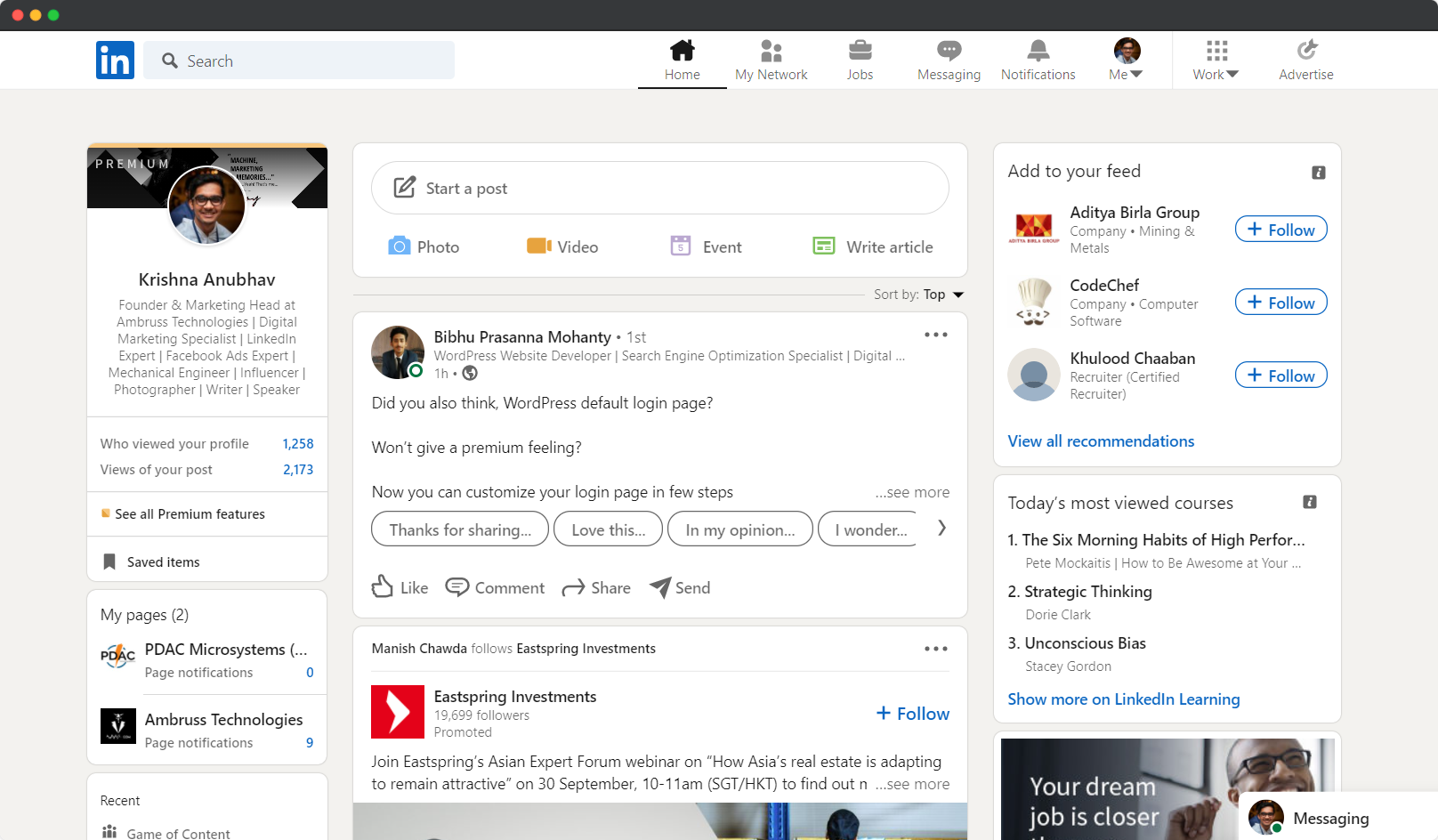Click the Photo camera icon
This screenshot has height=840, width=1438.
click(400, 246)
